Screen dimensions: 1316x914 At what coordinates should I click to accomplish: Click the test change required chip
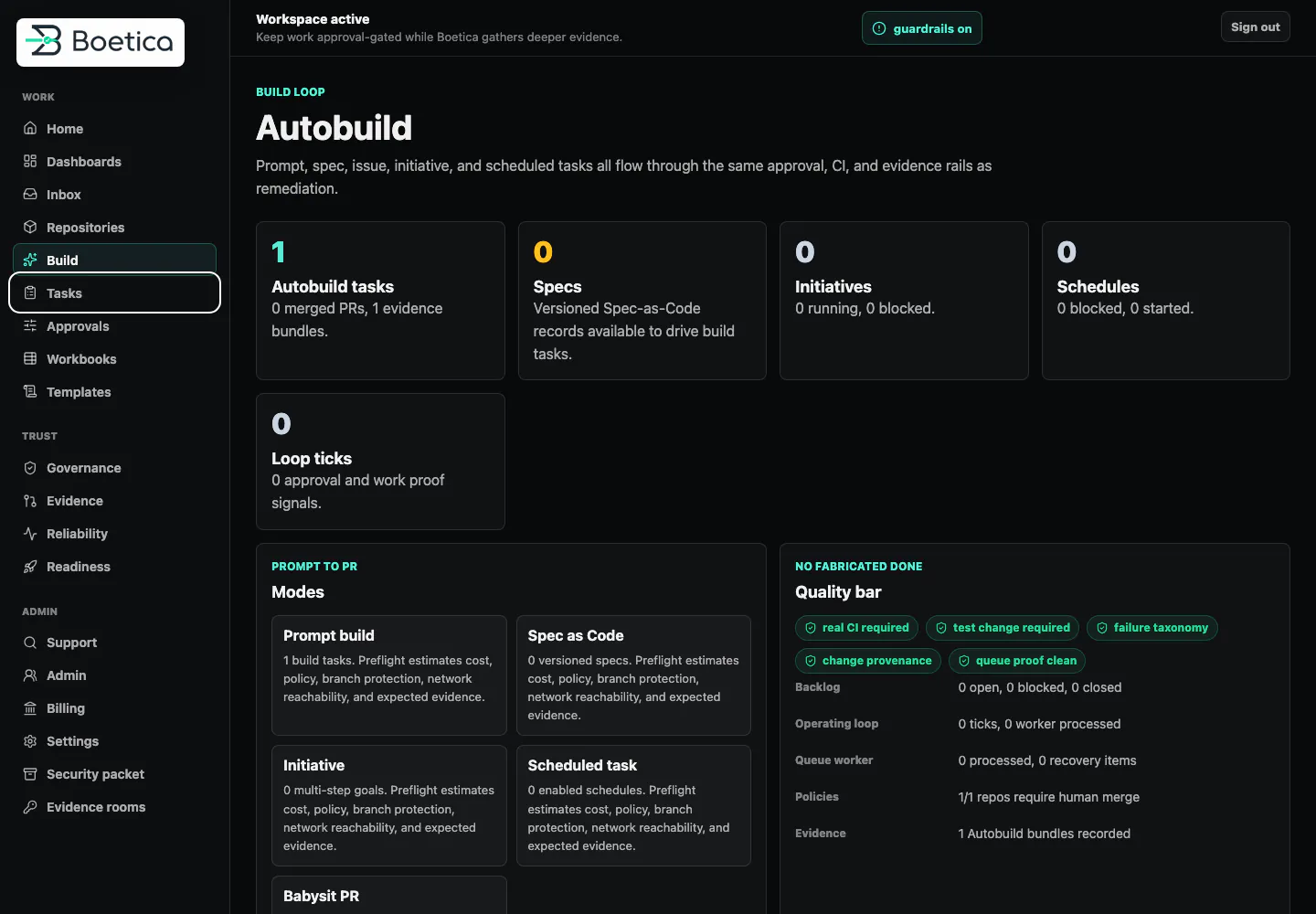1003,628
